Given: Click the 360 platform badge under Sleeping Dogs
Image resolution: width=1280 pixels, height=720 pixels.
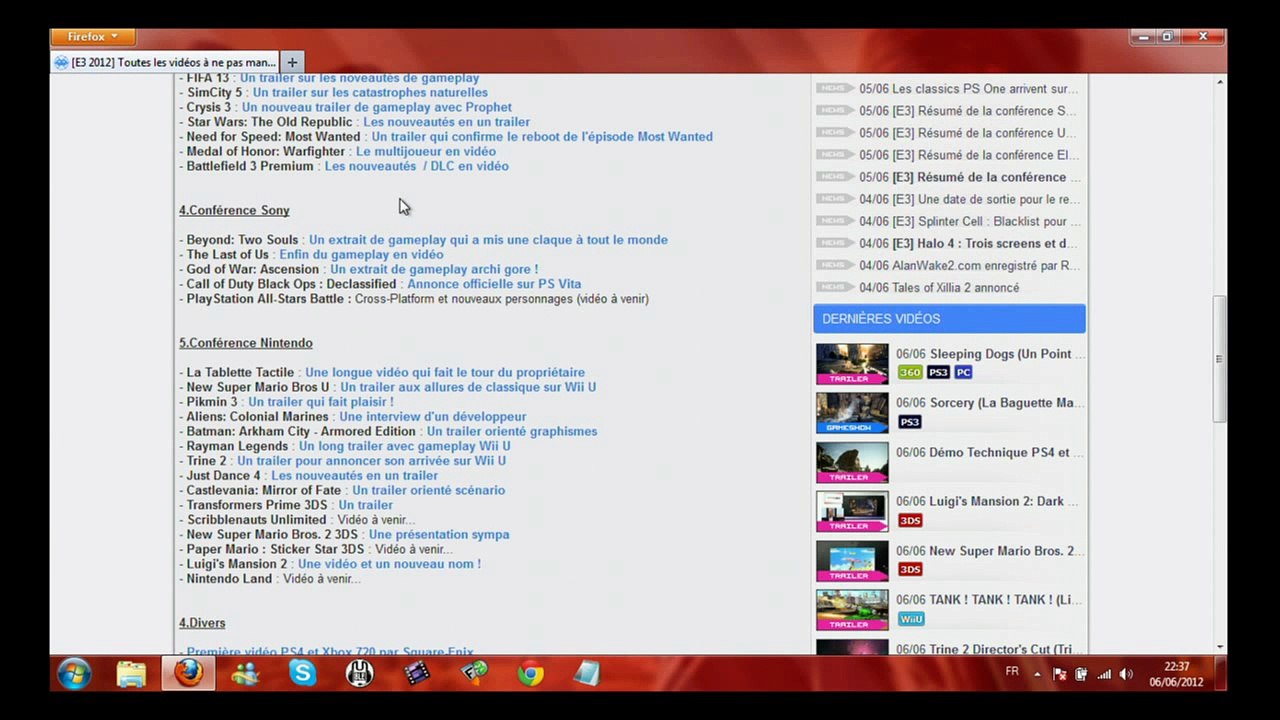Looking at the screenshot, I should pos(910,372).
